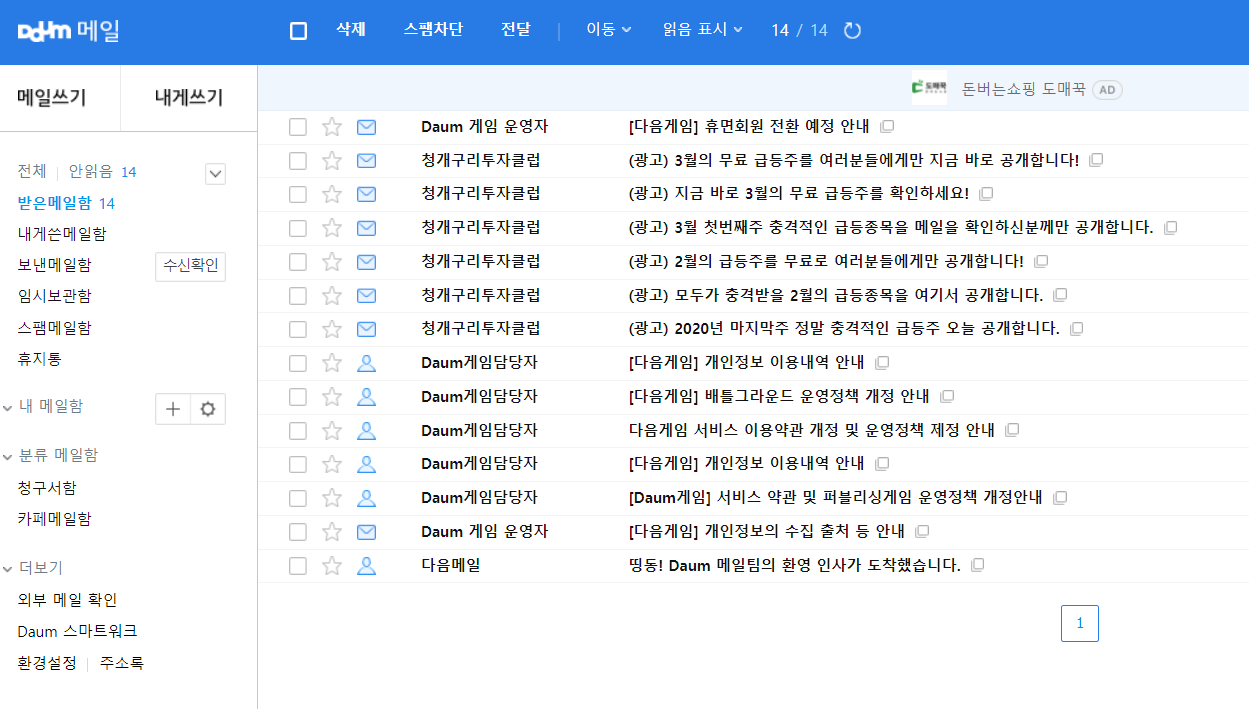
Task: Star the 배틀그라운드 운영정책 개정 안내 mail
Action: [332, 397]
